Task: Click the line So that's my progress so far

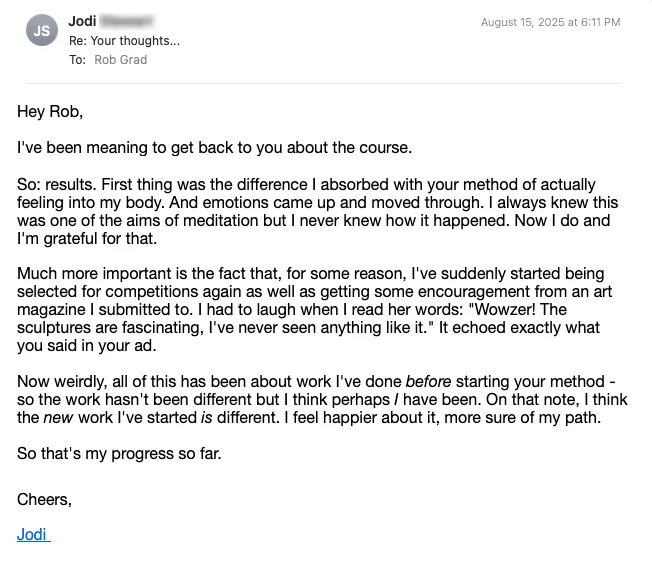Action: click(x=119, y=453)
